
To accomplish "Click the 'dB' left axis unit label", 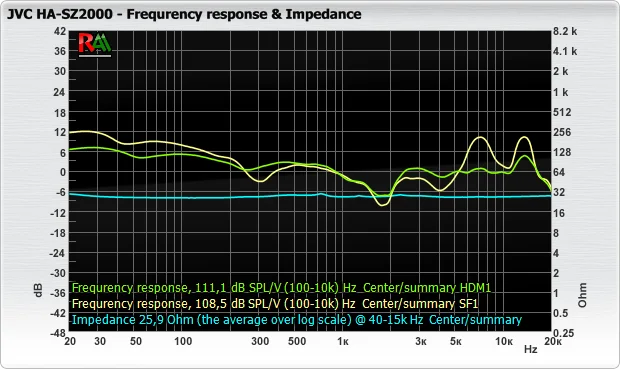I will 38,290.
